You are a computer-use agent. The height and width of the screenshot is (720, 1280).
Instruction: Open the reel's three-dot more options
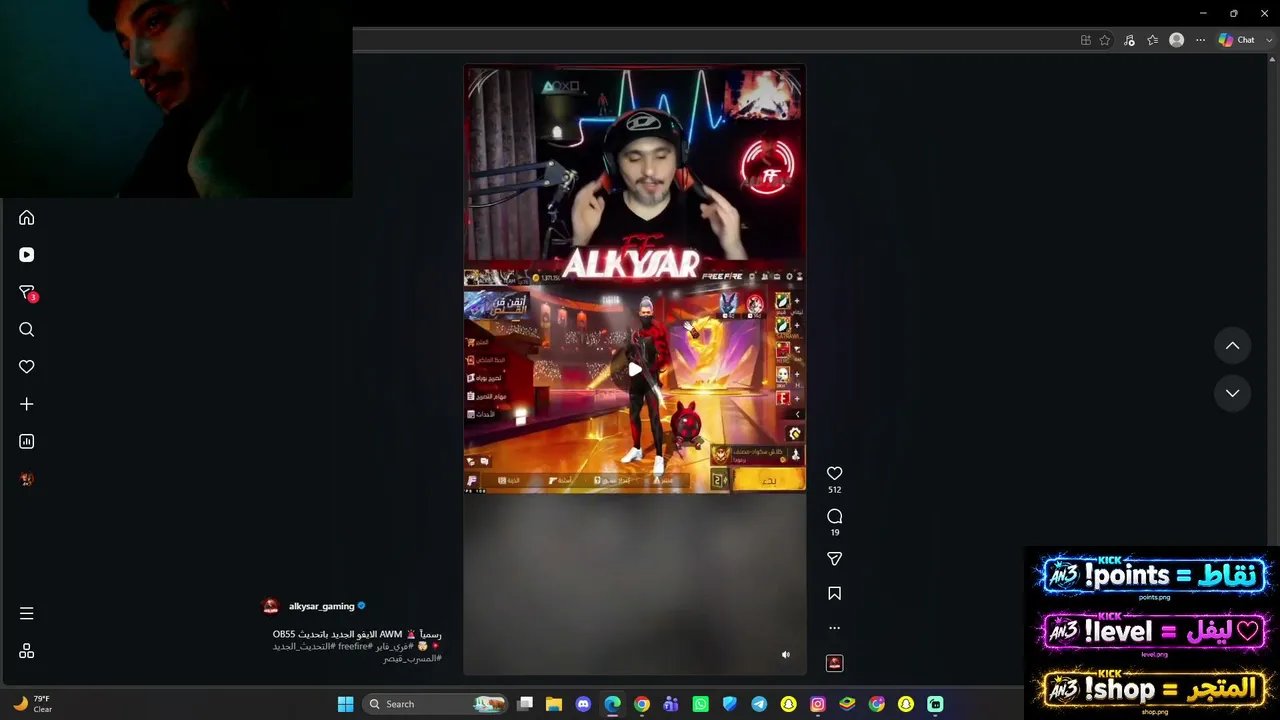tap(835, 628)
